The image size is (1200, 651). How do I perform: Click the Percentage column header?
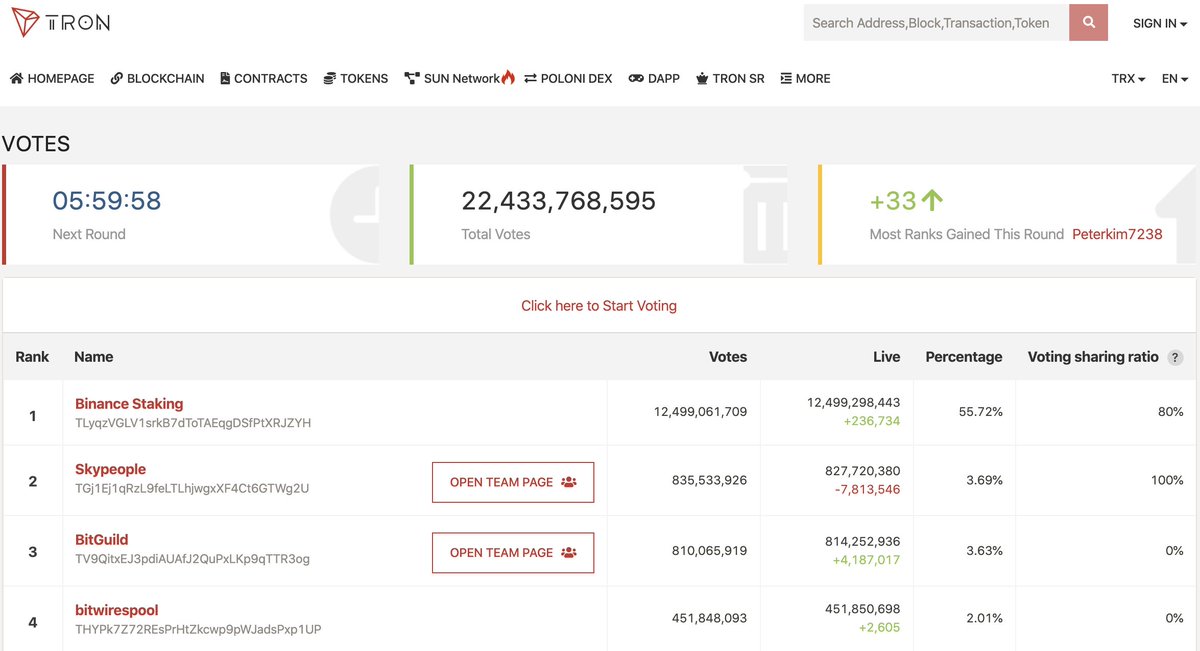[x=964, y=357]
